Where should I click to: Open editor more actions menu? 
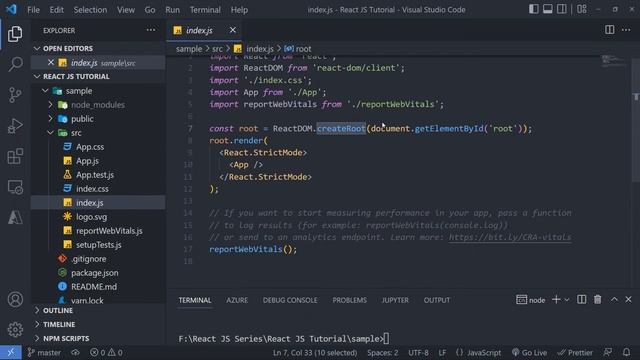tap(626, 30)
